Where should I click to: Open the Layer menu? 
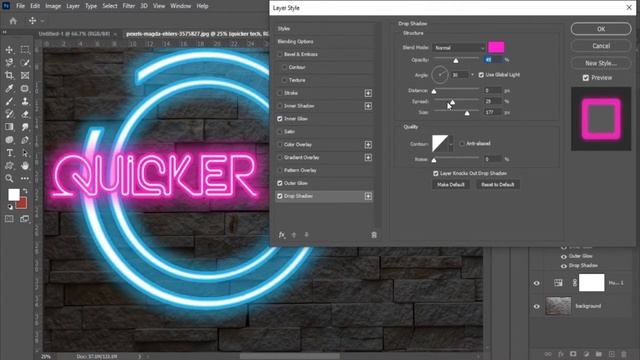coord(73,6)
